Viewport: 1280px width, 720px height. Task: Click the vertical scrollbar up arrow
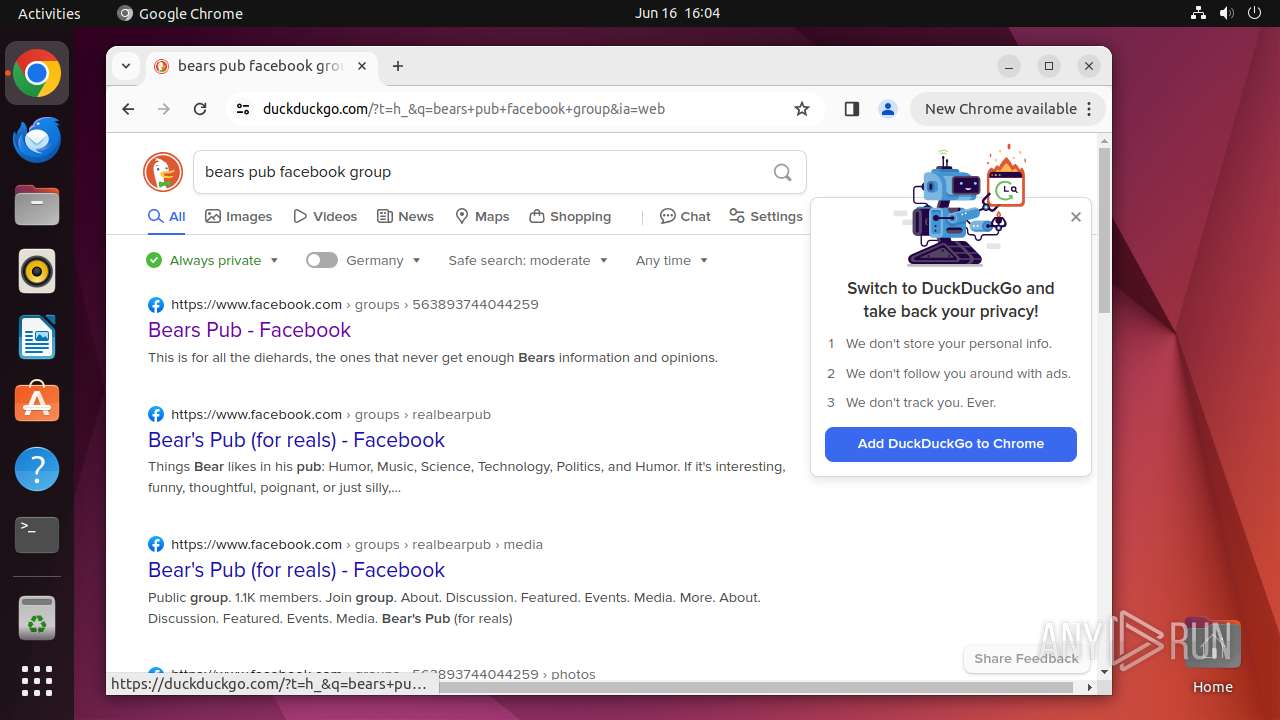click(1104, 141)
